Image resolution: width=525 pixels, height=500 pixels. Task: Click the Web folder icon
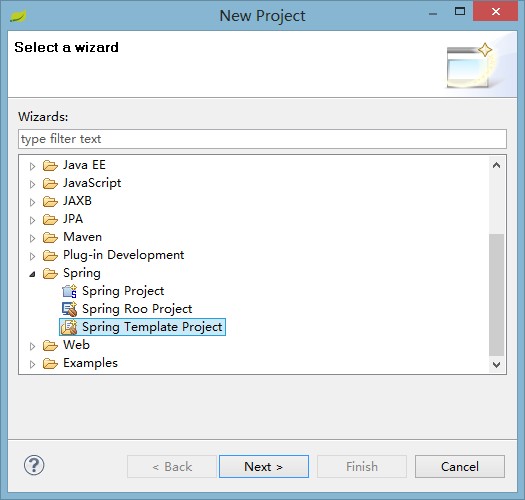(50, 346)
